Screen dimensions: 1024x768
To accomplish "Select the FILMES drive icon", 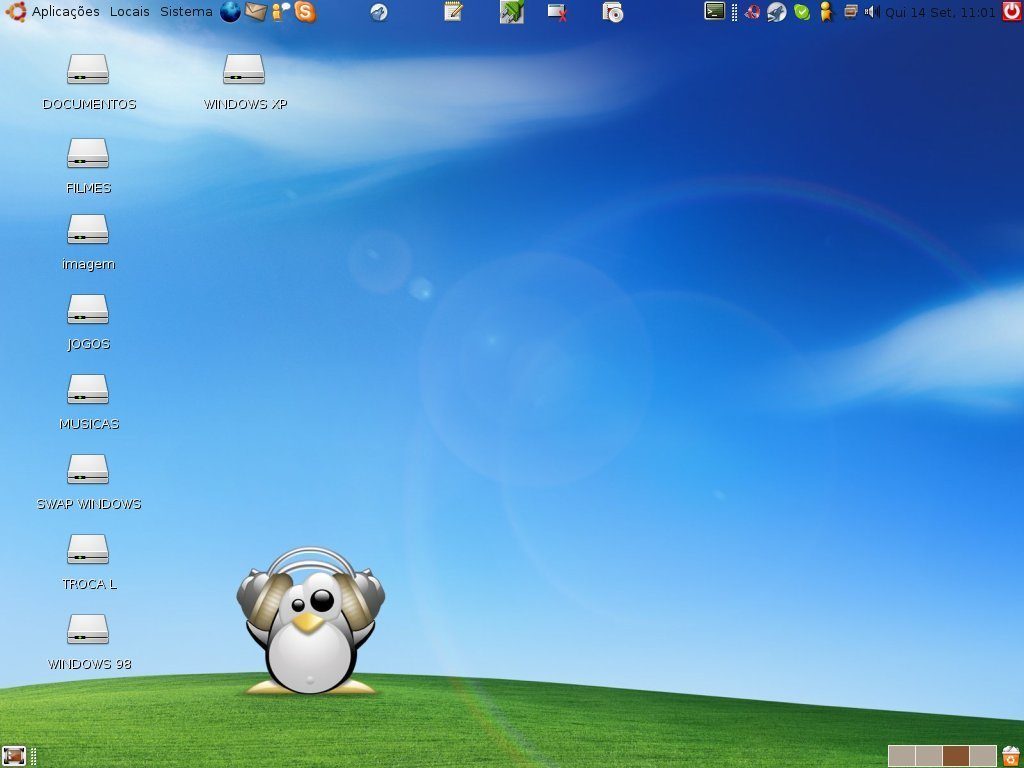I will coord(88,153).
